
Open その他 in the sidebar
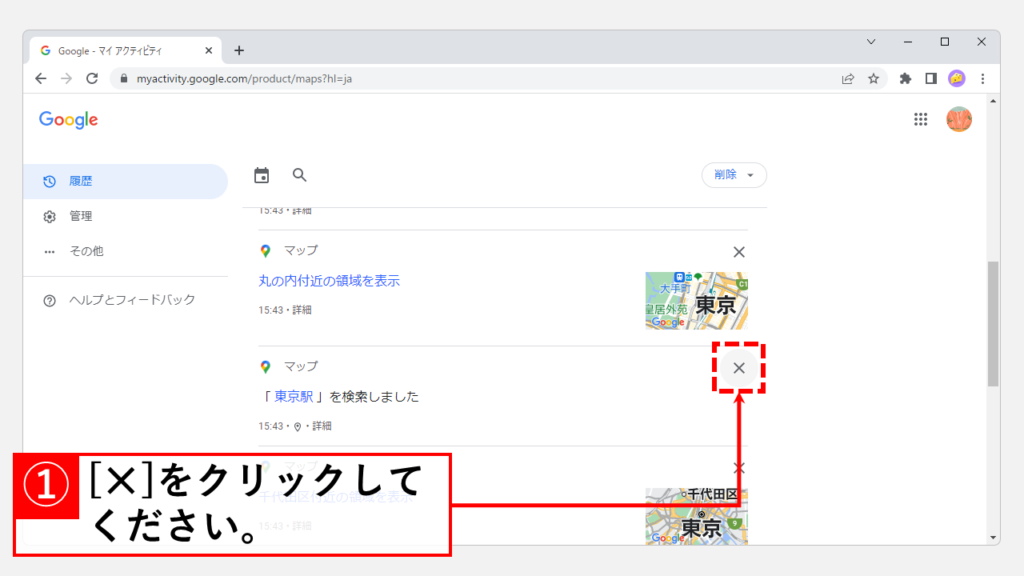pos(85,251)
